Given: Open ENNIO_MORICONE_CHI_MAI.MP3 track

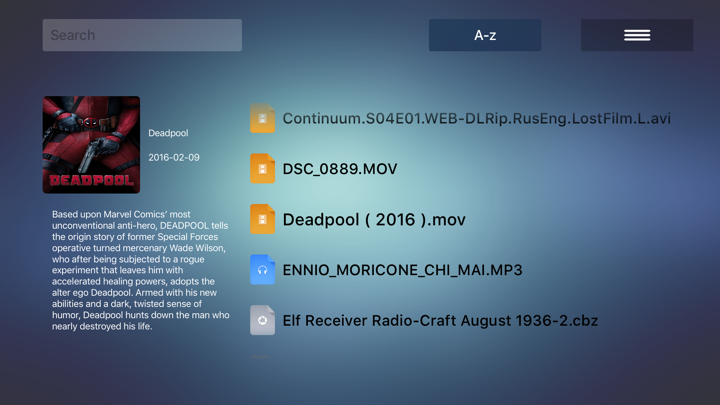Looking at the screenshot, I should pos(402,270).
